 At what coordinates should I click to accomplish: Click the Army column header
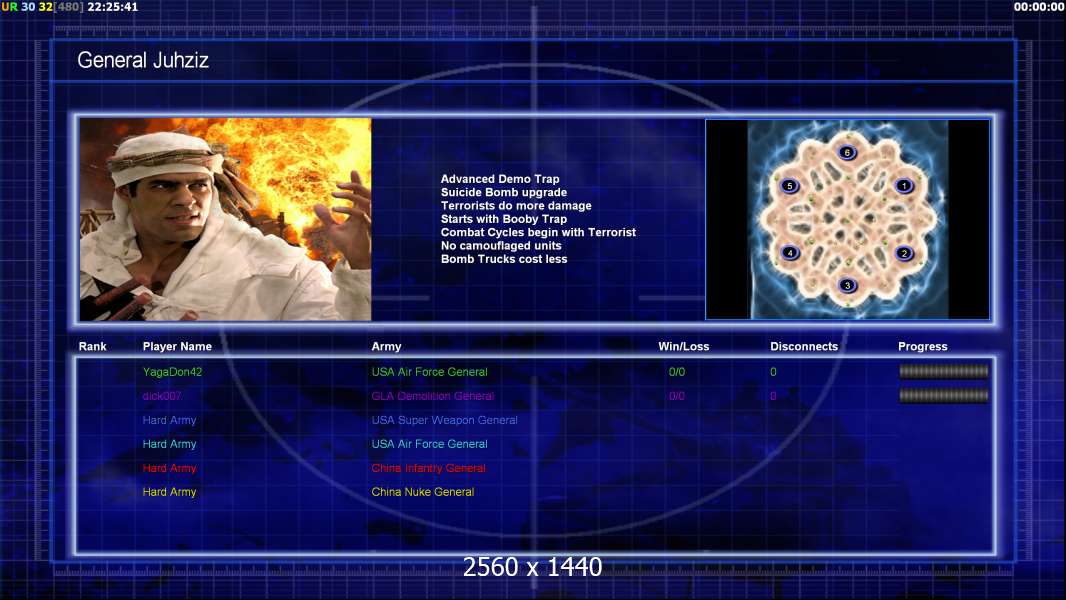386,347
